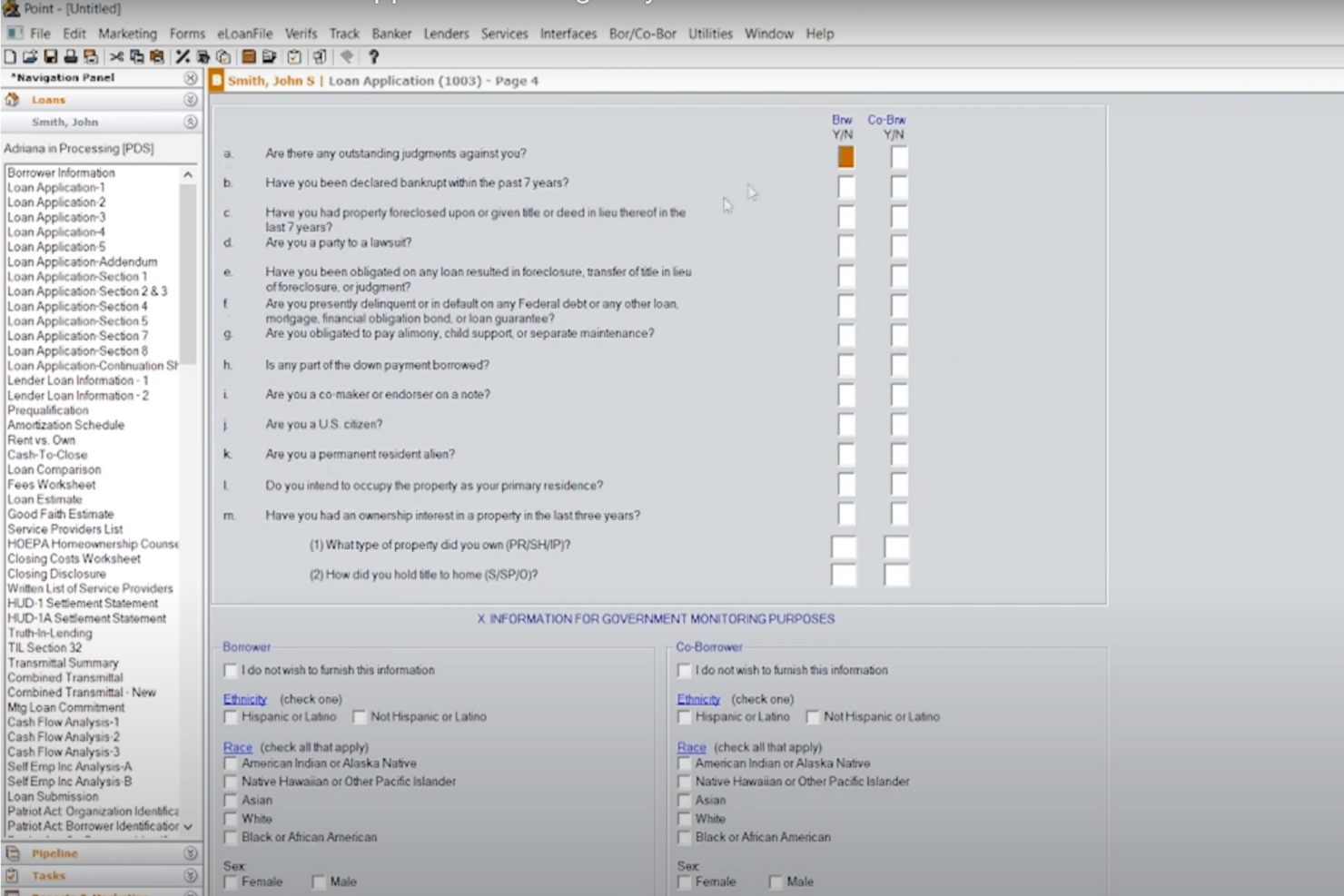Click the Co-Borrower Race link
This screenshot has width=1344, height=896.
(x=691, y=747)
